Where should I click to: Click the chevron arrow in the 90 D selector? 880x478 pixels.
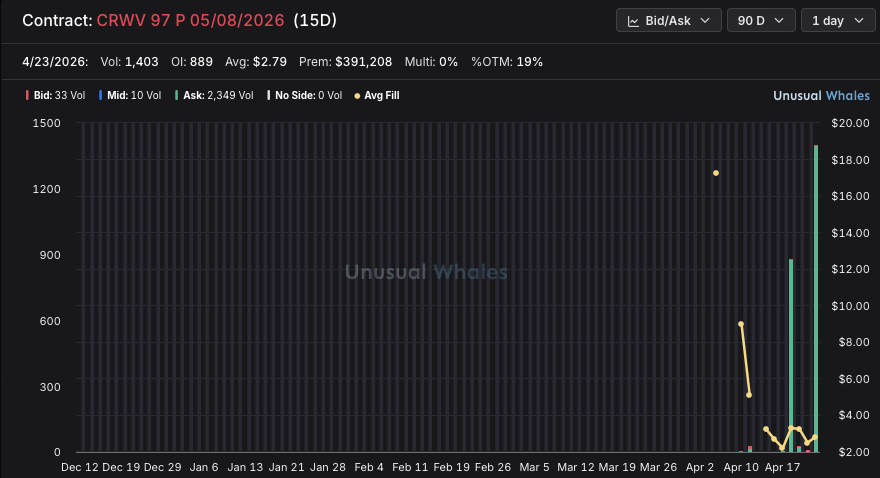[x=779, y=21]
